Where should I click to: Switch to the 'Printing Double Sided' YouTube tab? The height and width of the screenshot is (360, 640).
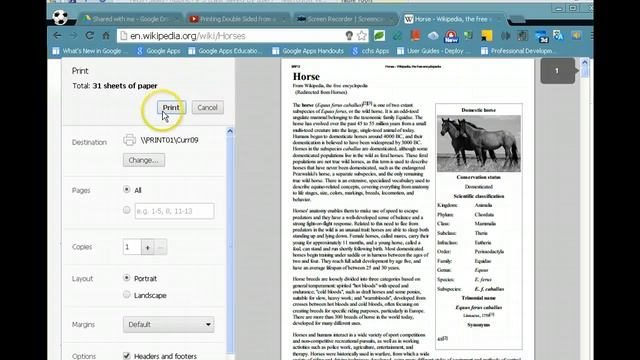pyautogui.click(x=237, y=19)
